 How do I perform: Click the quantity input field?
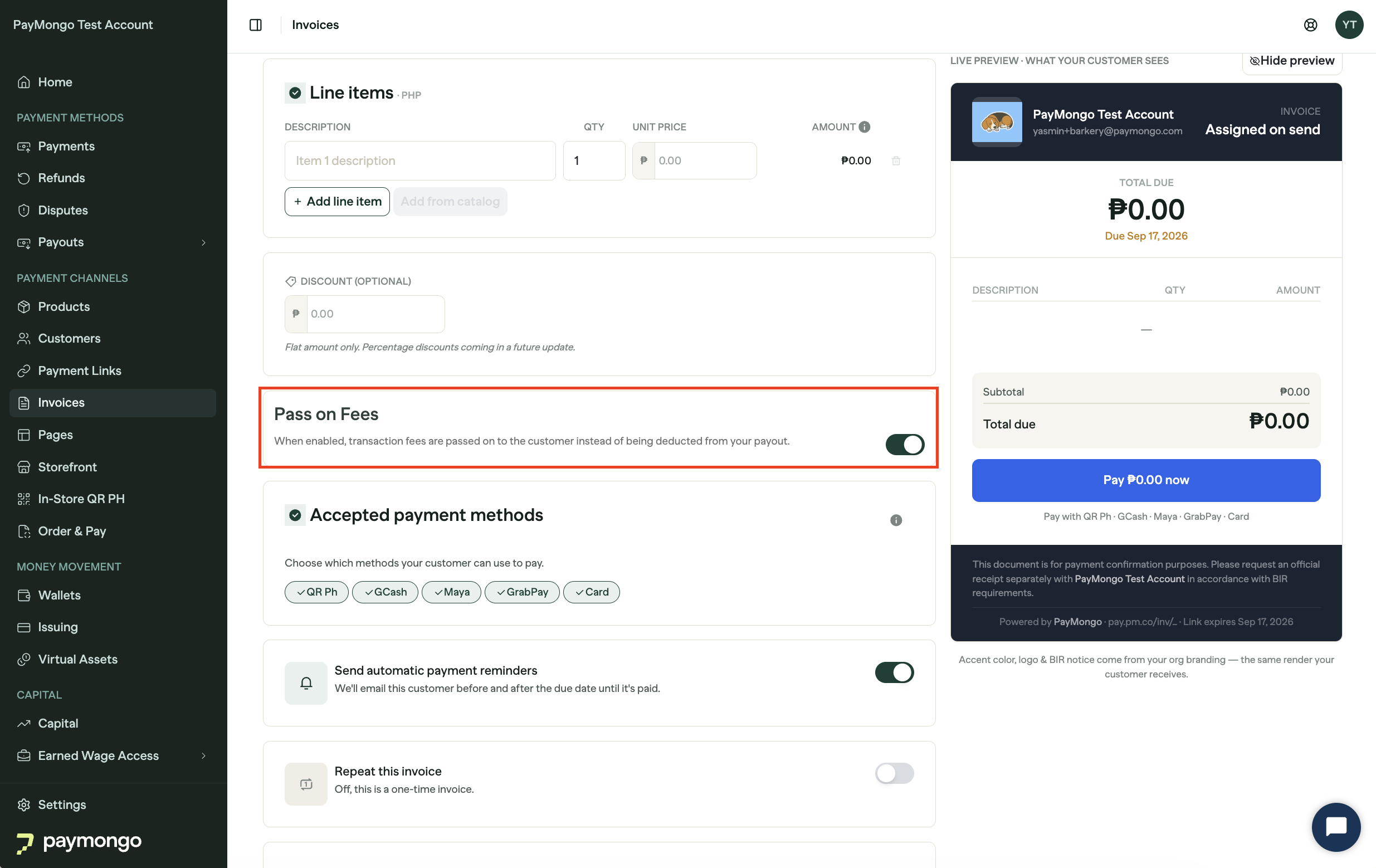594,161
